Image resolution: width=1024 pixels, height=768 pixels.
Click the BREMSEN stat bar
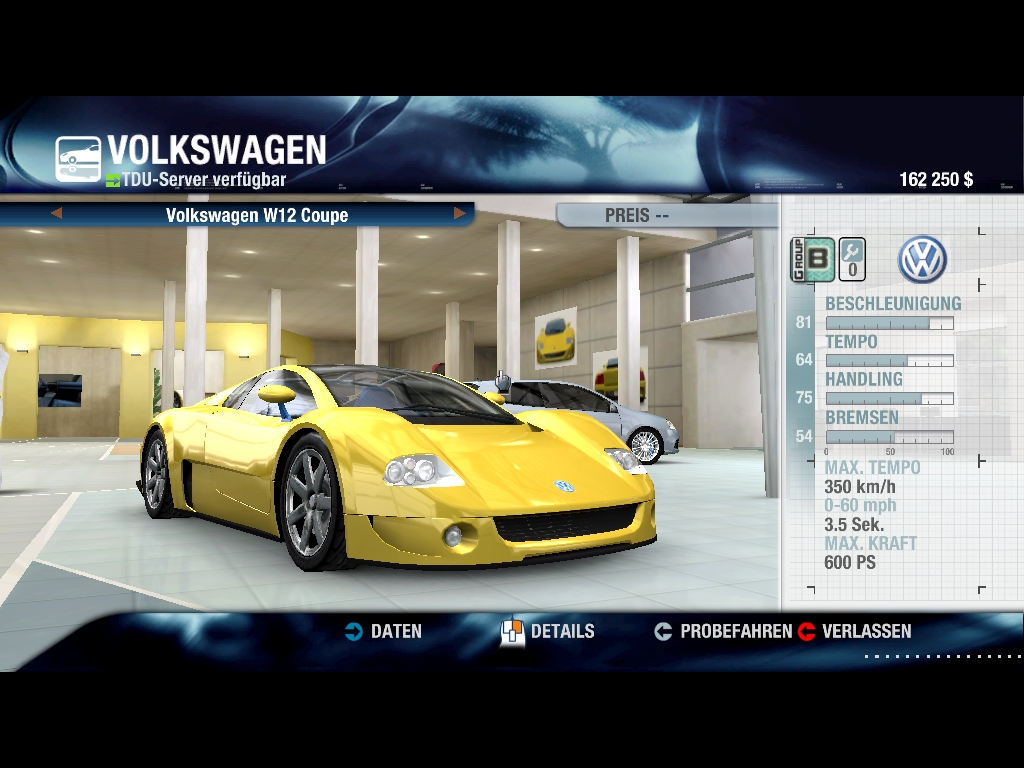tap(889, 437)
